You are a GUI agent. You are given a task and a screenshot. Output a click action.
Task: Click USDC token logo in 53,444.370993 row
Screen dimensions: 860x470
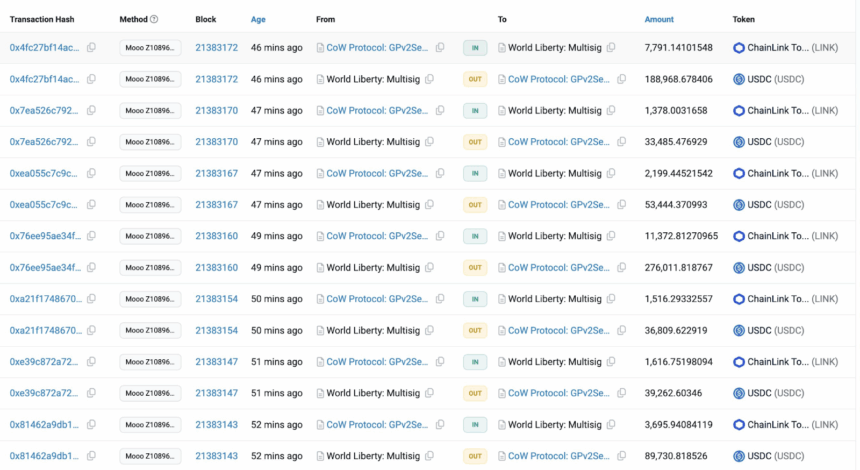pyautogui.click(x=739, y=205)
